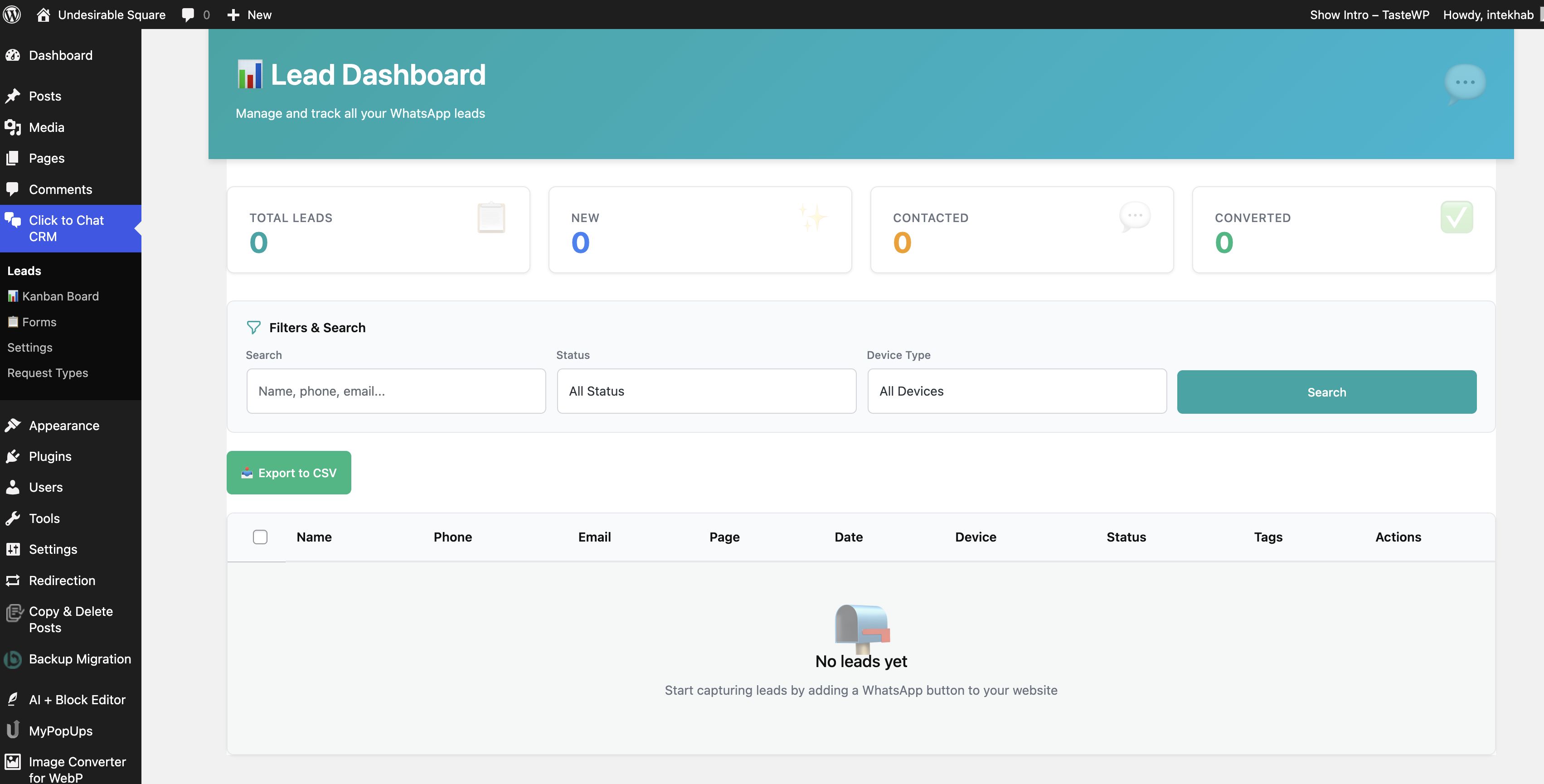
Task: Open the All Status dropdown
Action: tap(706, 392)
